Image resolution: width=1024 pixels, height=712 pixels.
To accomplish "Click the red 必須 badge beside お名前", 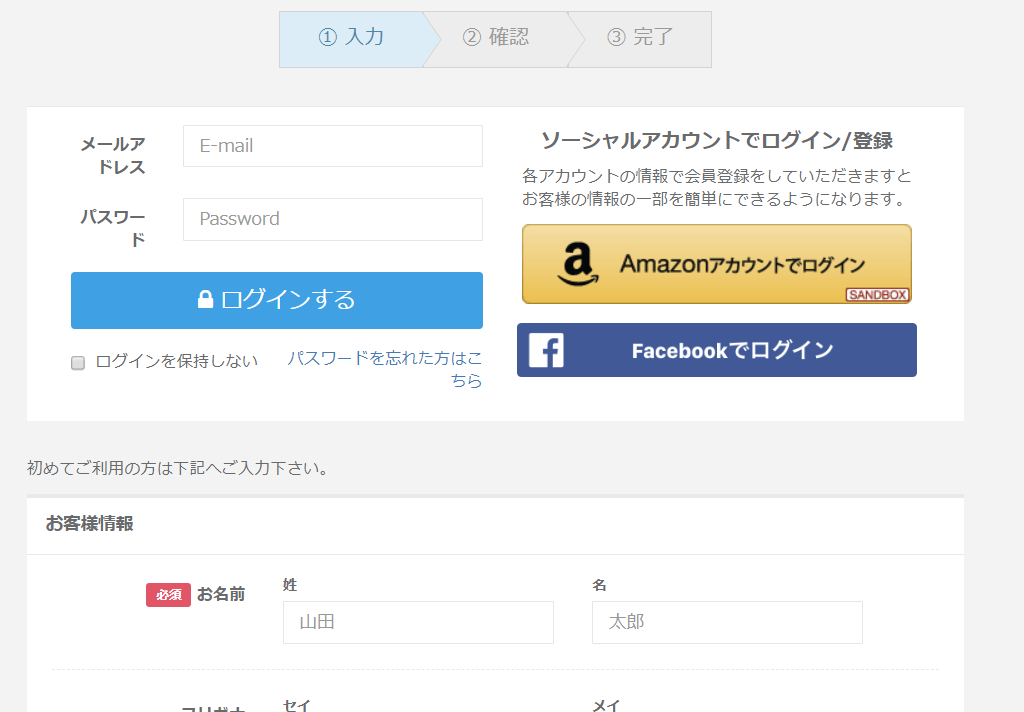I will click(168, 595).
